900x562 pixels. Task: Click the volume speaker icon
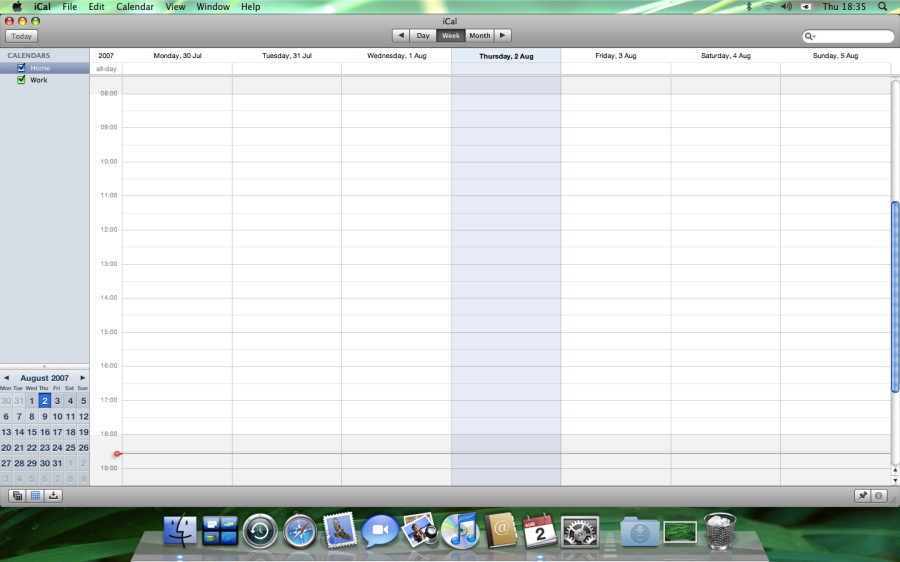786,6
